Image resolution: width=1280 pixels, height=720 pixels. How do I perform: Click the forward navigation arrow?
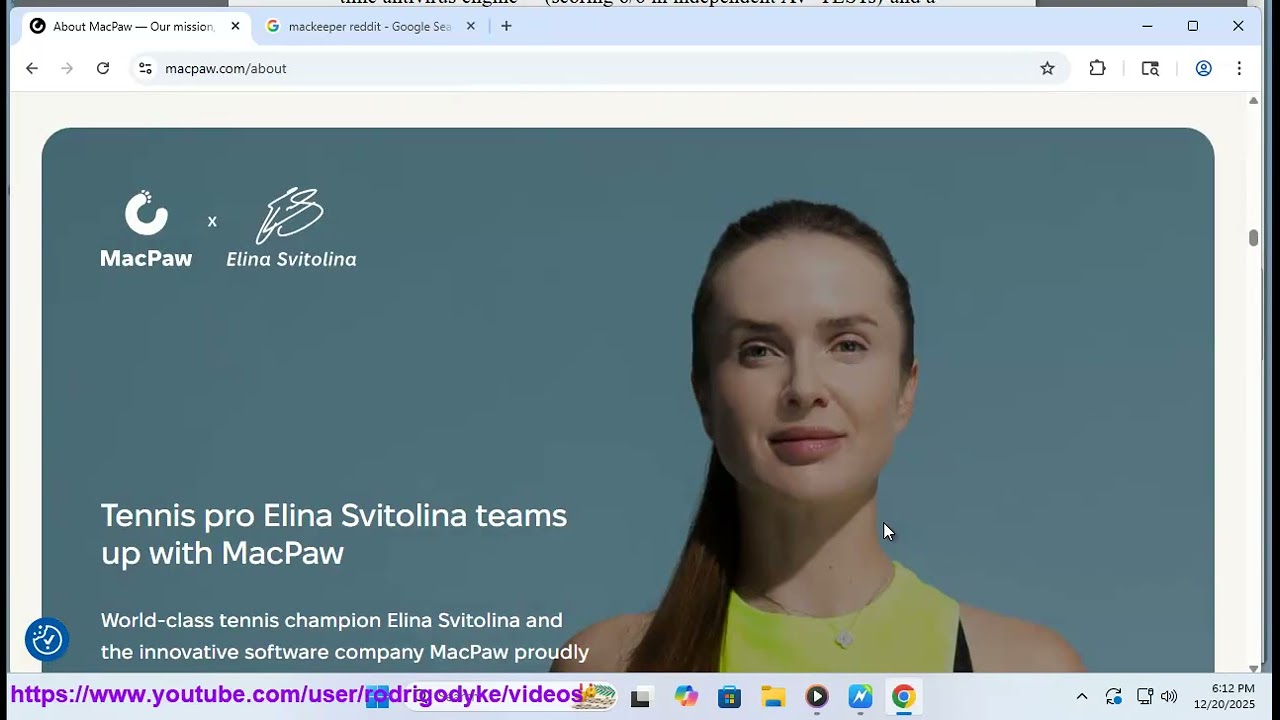[x=67, y=68]
